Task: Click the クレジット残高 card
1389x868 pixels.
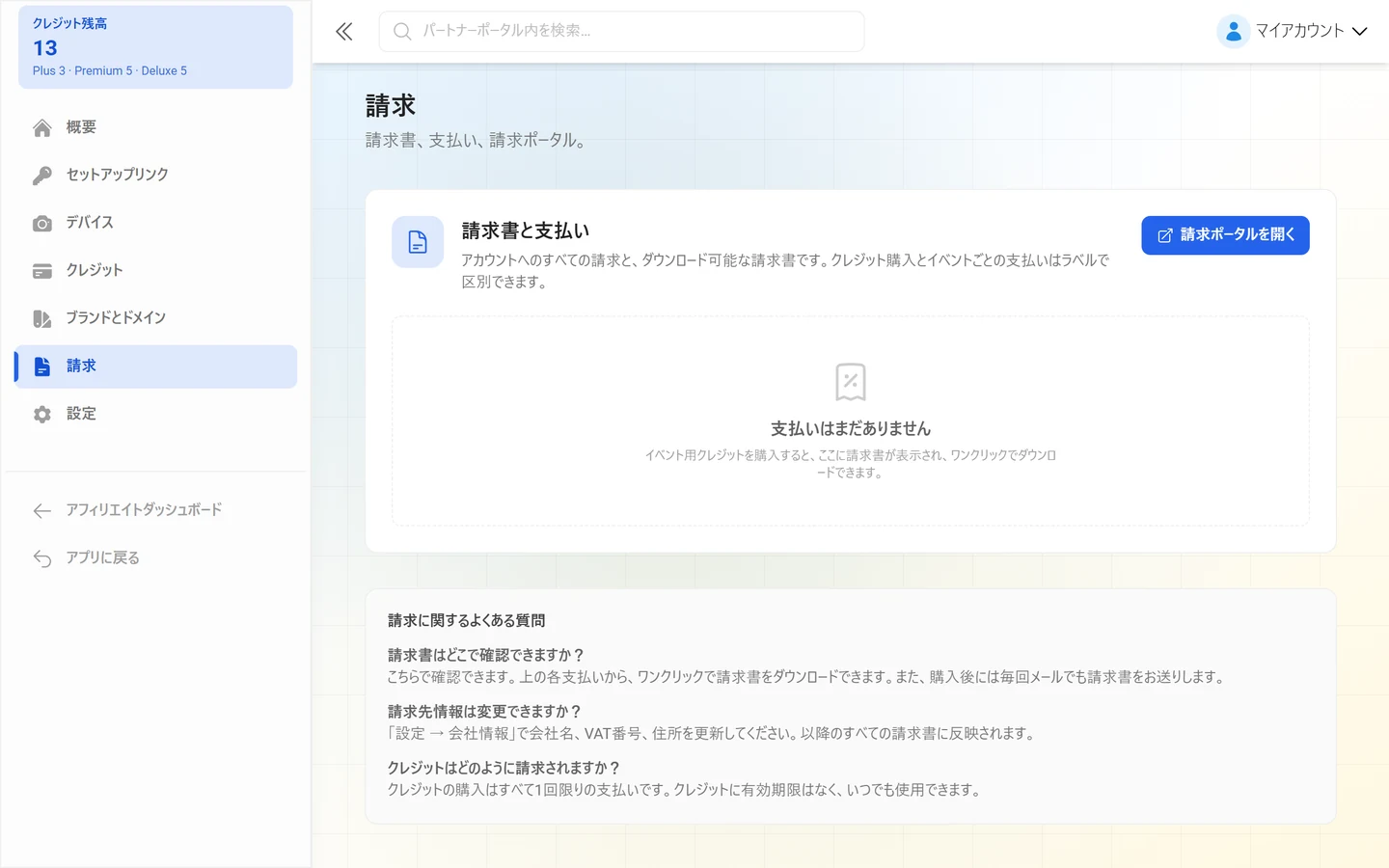Action: [155, 47]
